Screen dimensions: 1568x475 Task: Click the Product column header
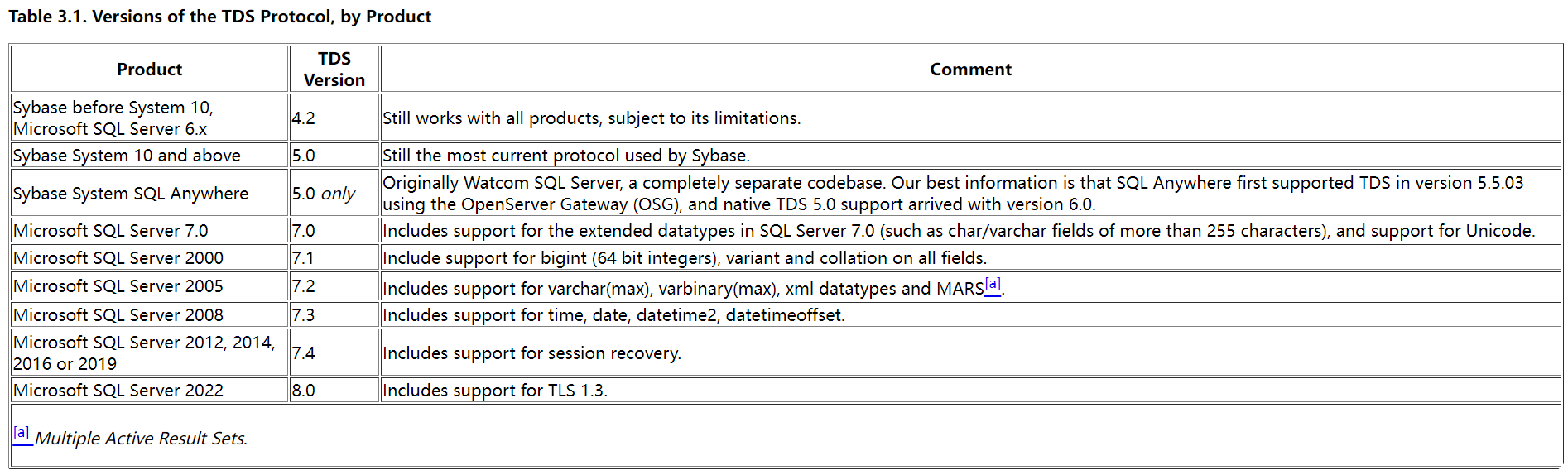coord(149,70)
